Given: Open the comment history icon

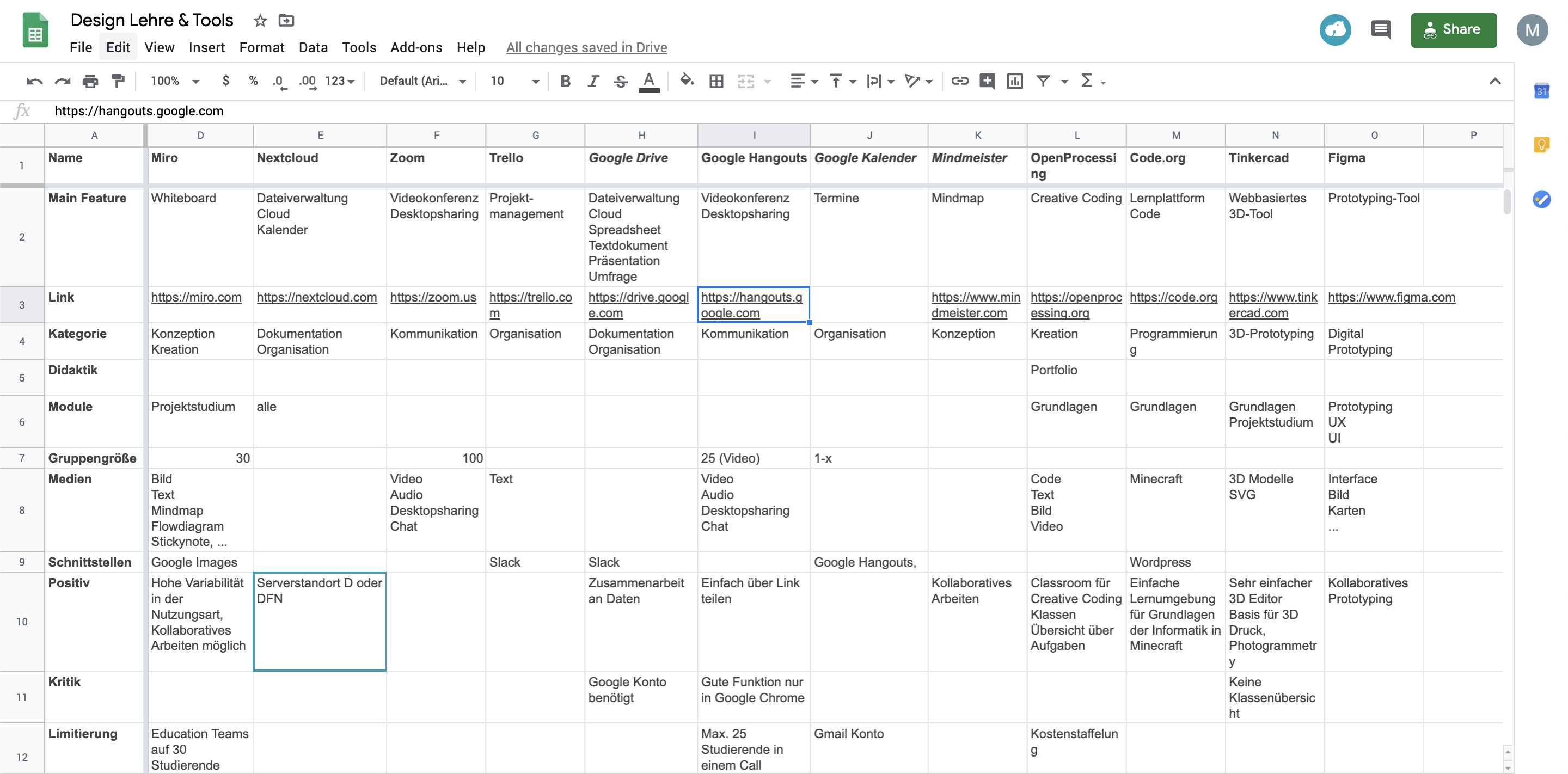Looking at the screenshot, I should pyautogui.click(x=1381, y=29).
